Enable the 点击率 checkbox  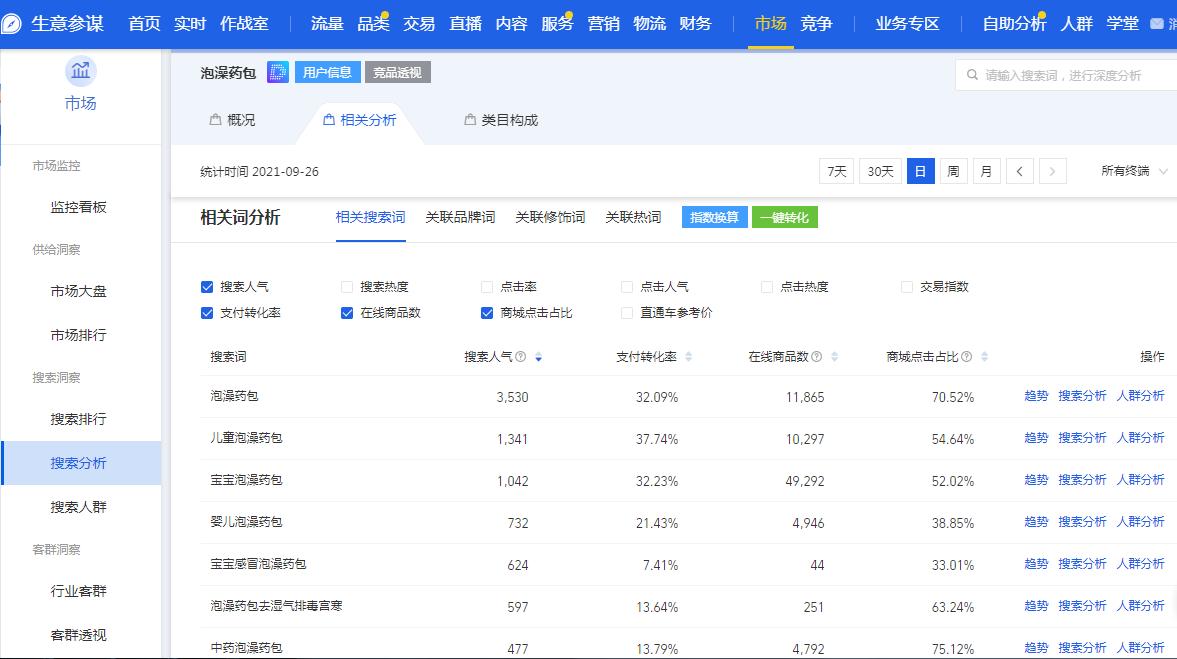(x=487, y=286)
